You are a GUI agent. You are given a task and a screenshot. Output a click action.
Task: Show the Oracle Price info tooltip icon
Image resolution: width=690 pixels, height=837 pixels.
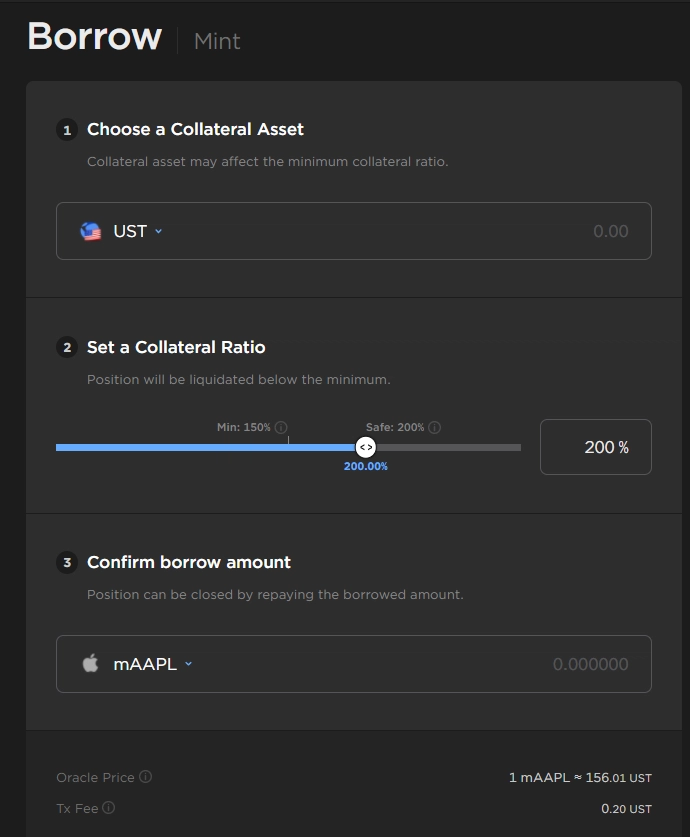146,777
